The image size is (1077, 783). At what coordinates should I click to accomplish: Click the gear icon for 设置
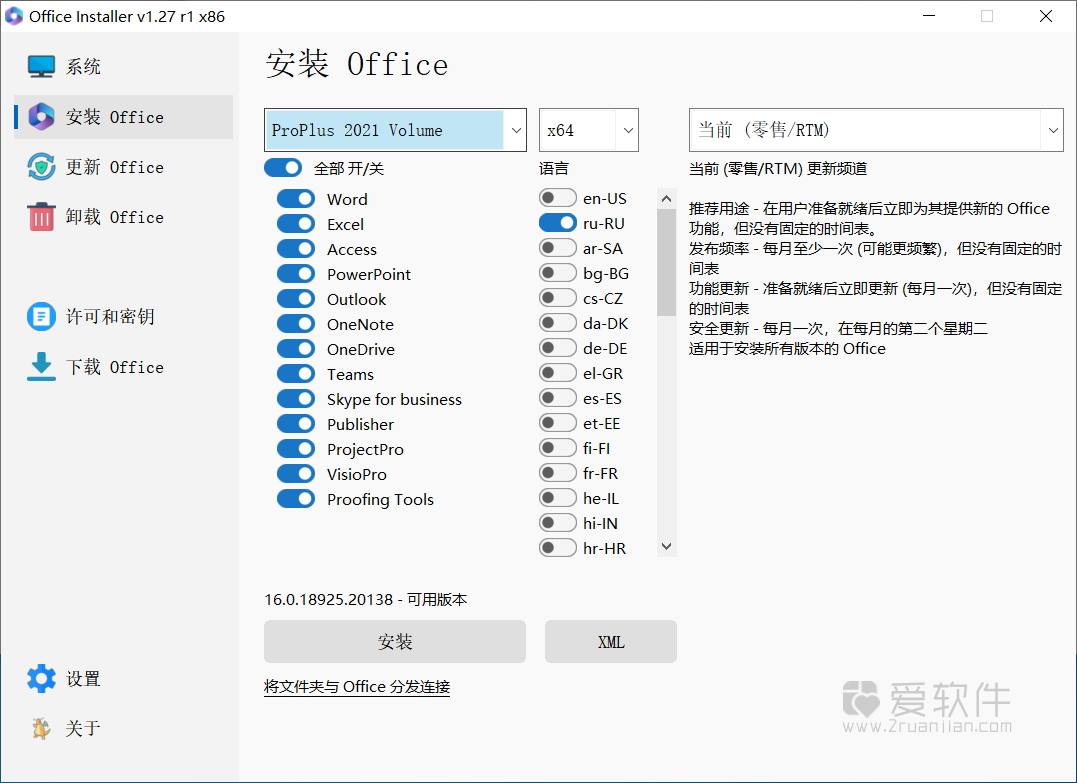pos(41,679)
